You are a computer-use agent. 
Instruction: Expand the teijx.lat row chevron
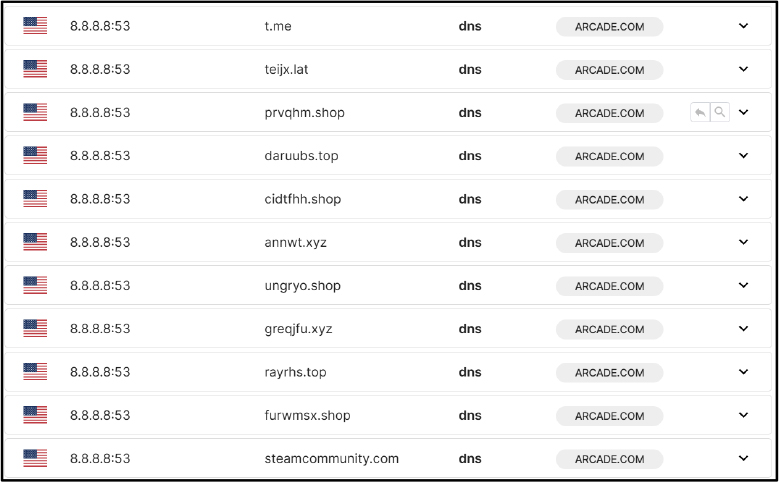pos(743,69)
